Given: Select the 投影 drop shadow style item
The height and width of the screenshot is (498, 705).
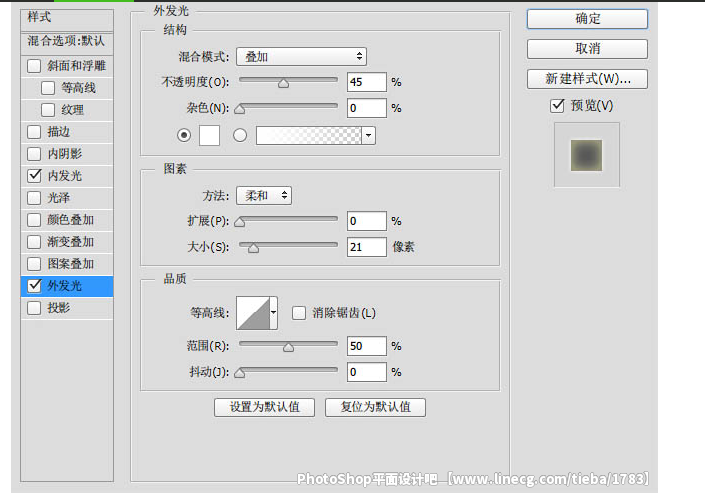Looking at the screenshot, I should coord(58,308).
